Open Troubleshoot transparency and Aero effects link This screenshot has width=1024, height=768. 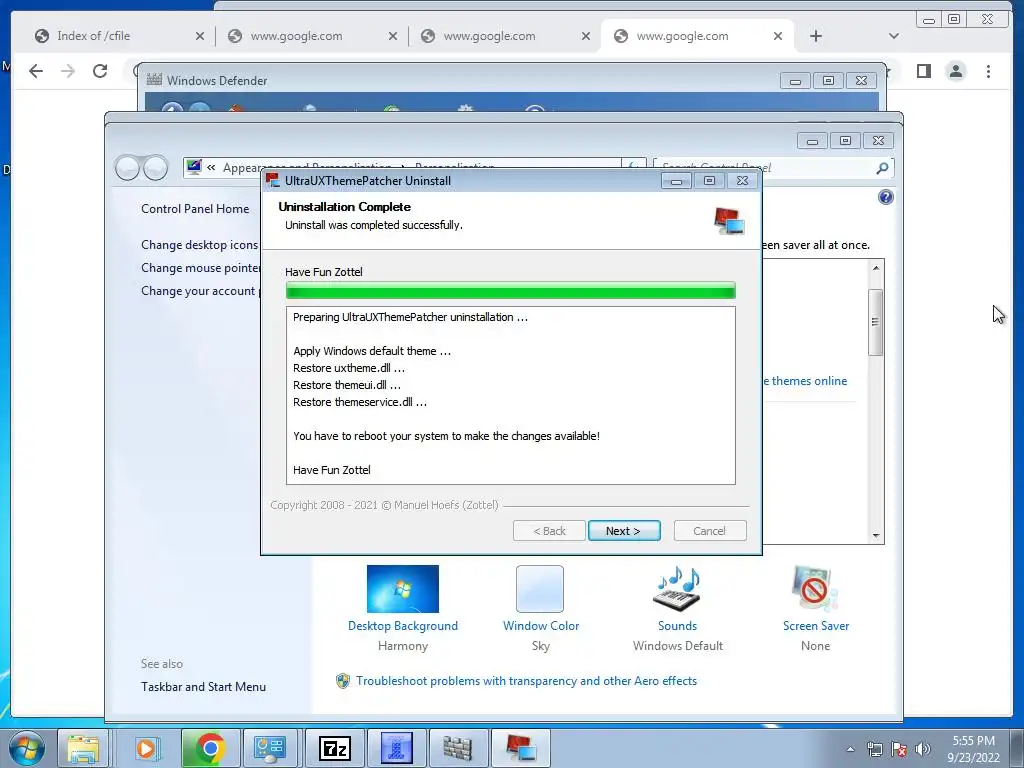pyautogui.click(x=526, y=680)
